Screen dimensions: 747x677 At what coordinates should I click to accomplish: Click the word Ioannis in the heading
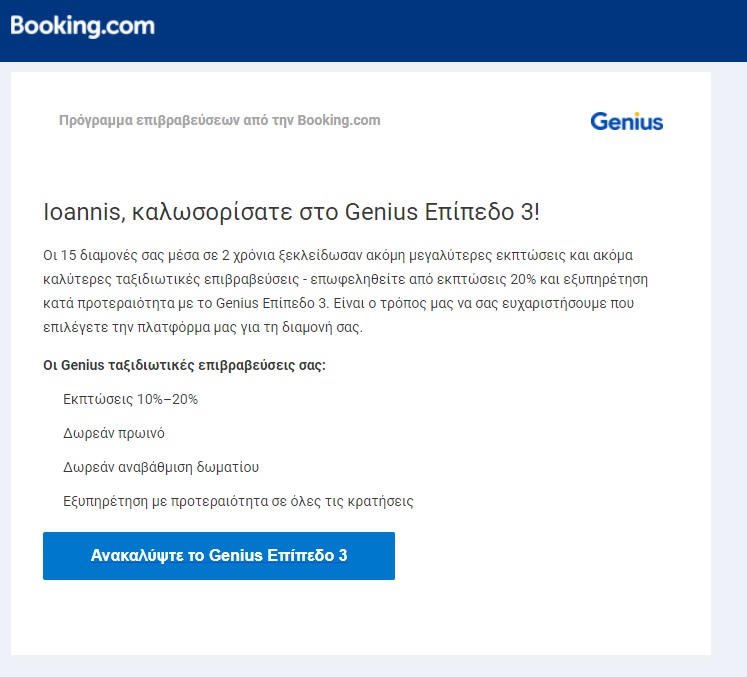pos(84,212)
